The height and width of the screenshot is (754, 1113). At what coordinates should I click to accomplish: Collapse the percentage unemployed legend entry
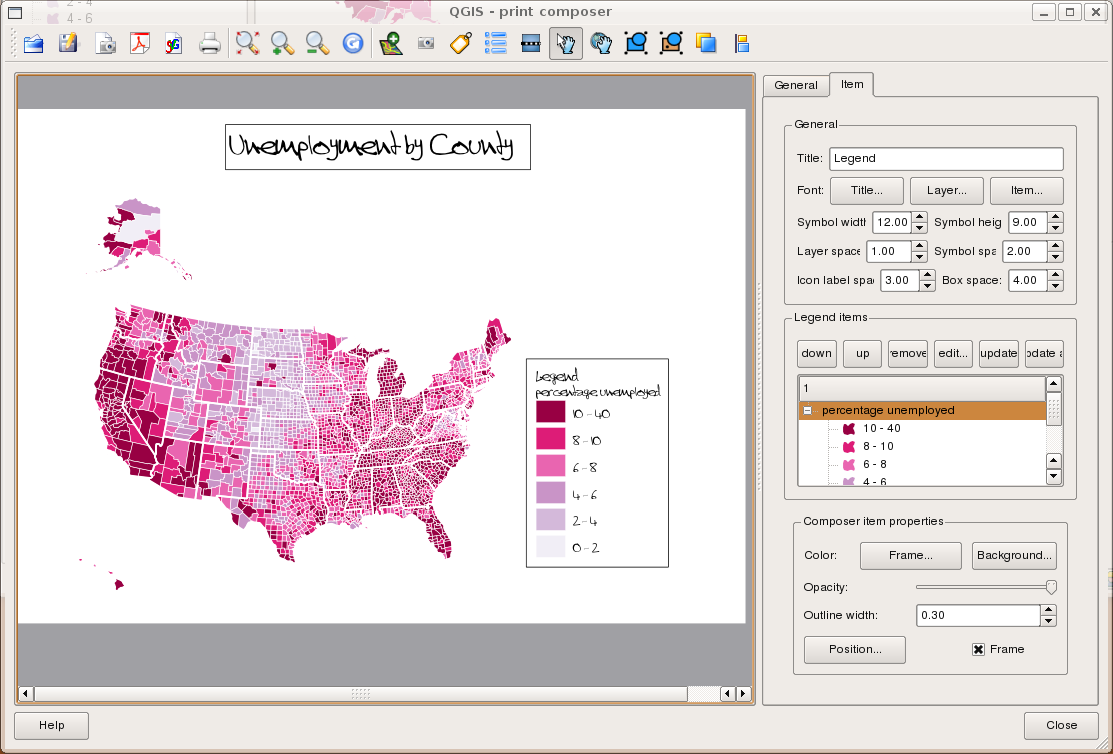pyautogui.click(x=806, y=410)
